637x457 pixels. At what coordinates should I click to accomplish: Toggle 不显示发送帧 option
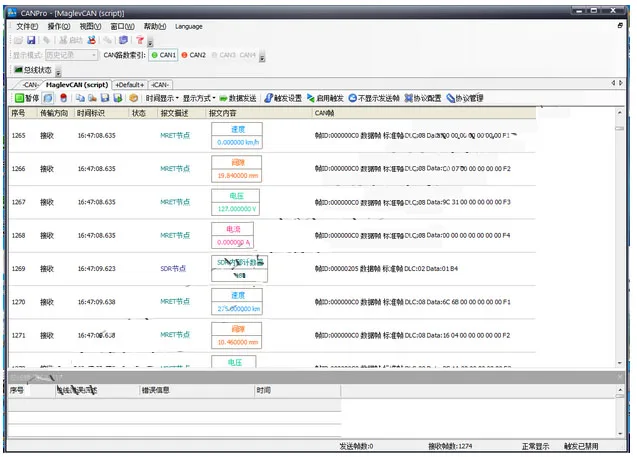point(374,98)
